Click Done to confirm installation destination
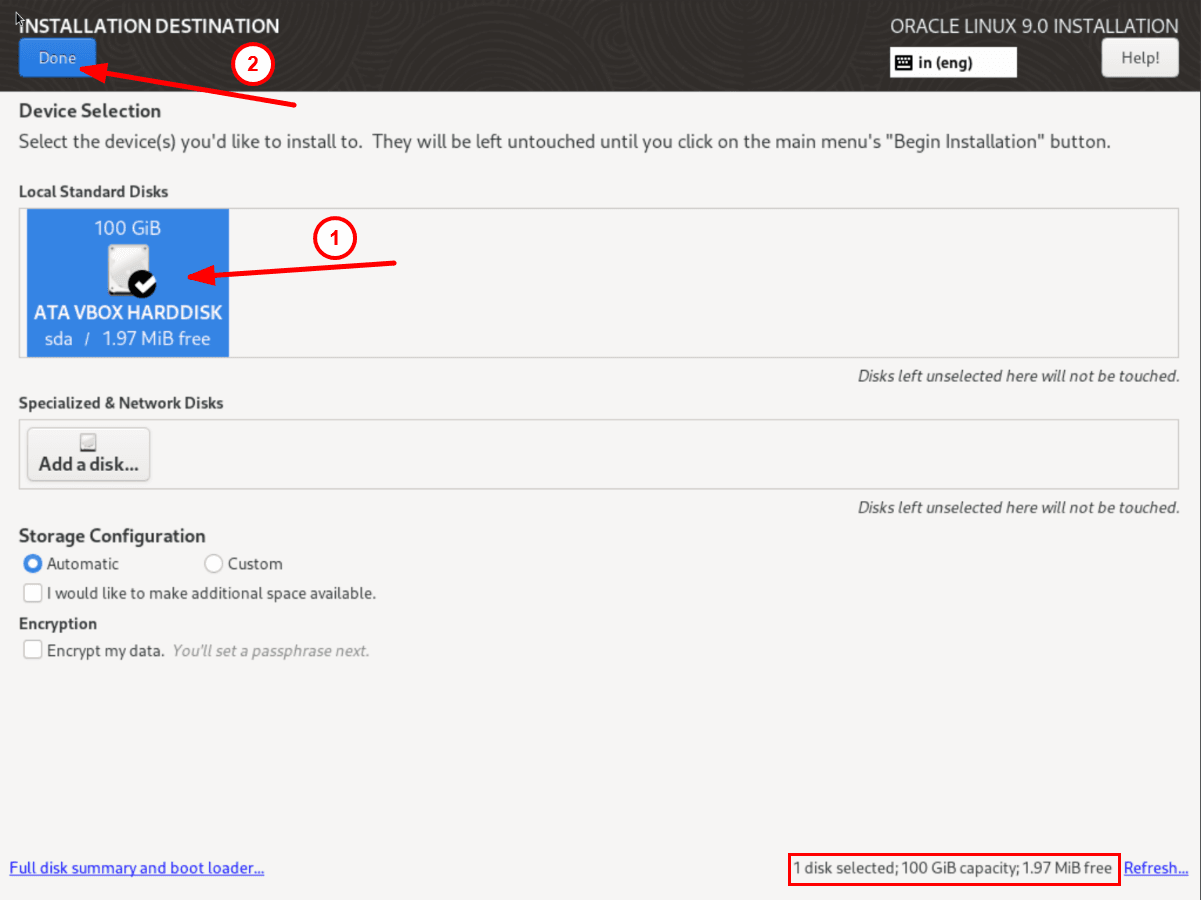 click(x=57, y=57)
